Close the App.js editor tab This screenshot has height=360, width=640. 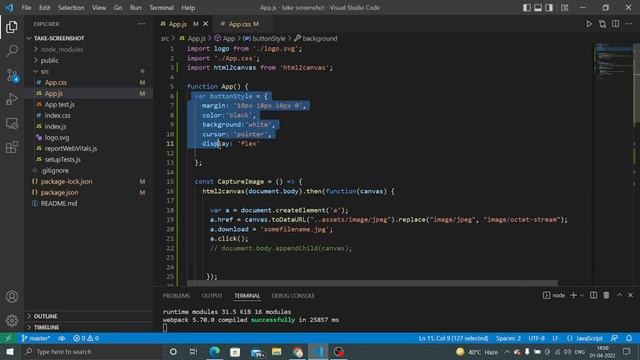(205, 24)
